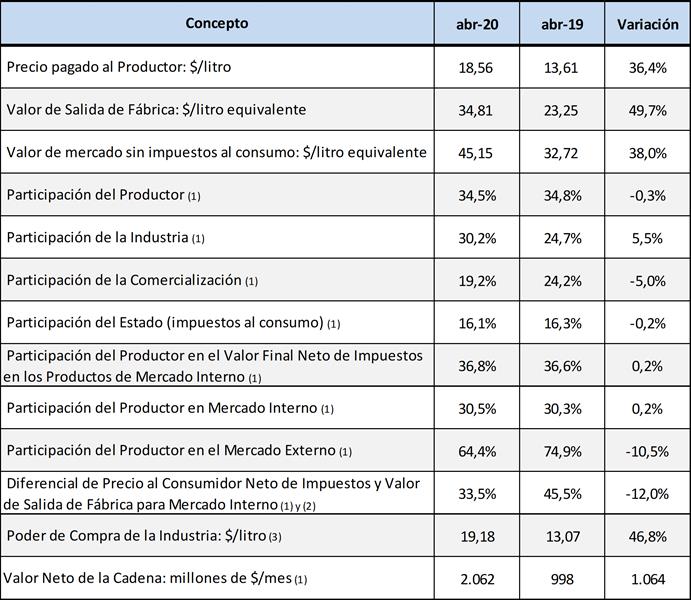Click the 1.064 variation cell
Viewport: 691px width, 600px height.
pos(647,578)
